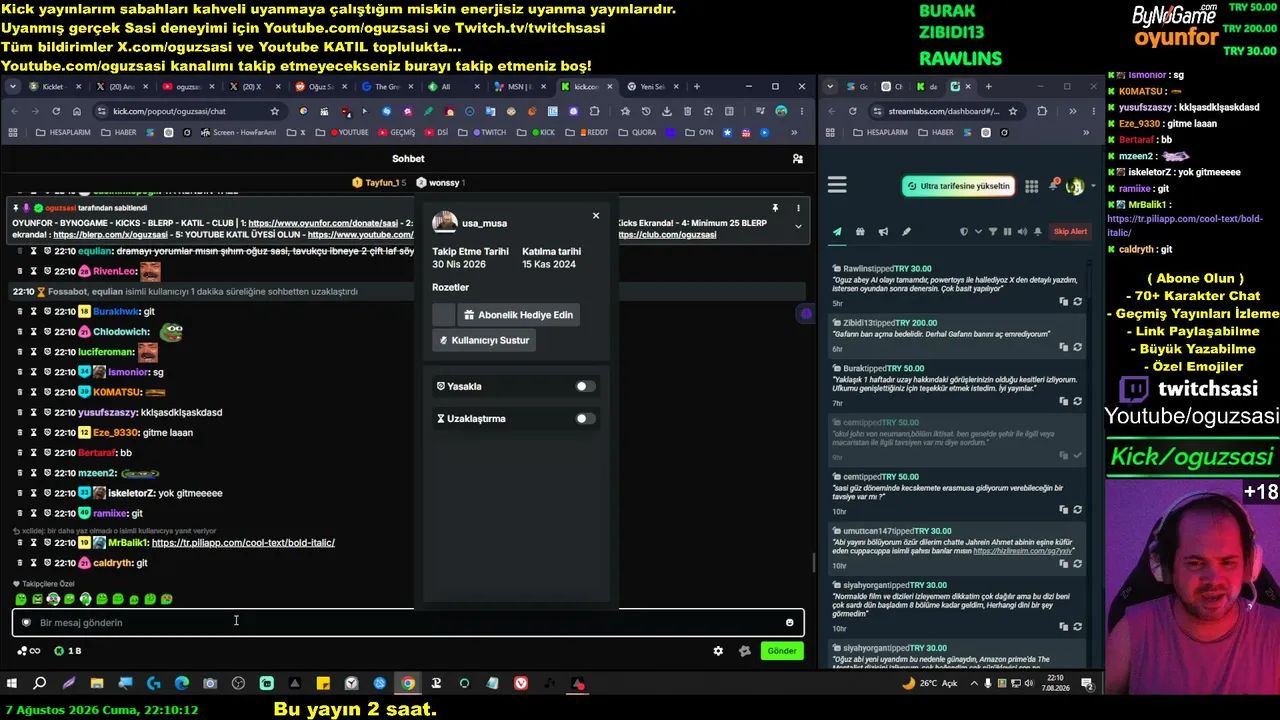Open the hizliresim link in umuttcan147 tip
Image resolution: width=1280 pixels, height=720 pixels.
pyautogui.click(x=1024, y=551)
